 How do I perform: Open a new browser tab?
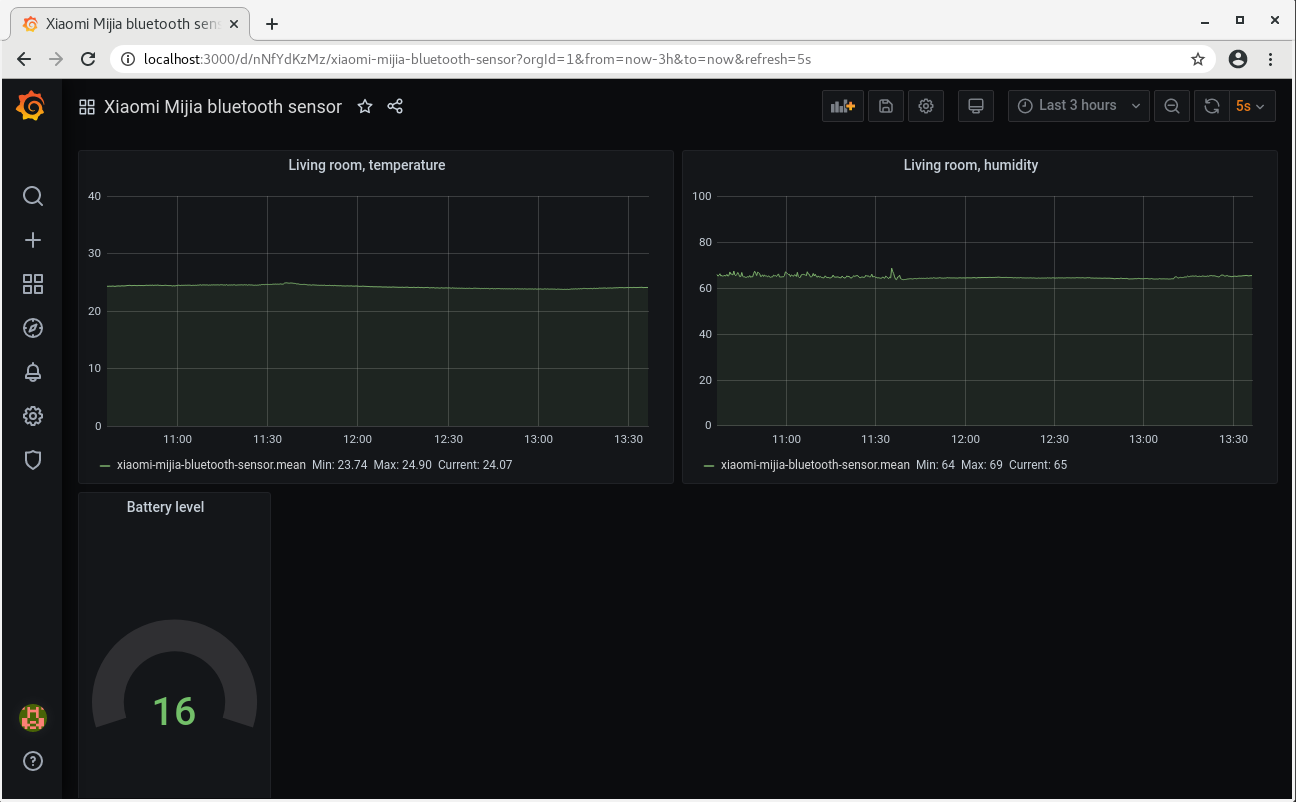[272, 24]
